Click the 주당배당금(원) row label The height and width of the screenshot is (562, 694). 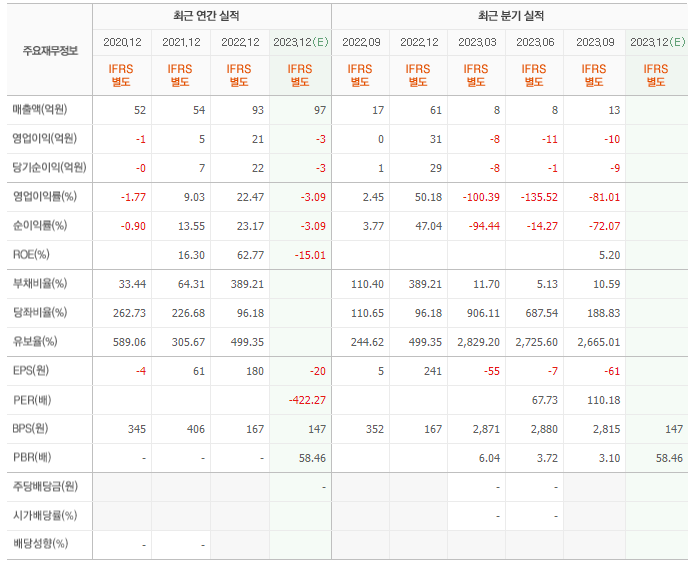45,486
